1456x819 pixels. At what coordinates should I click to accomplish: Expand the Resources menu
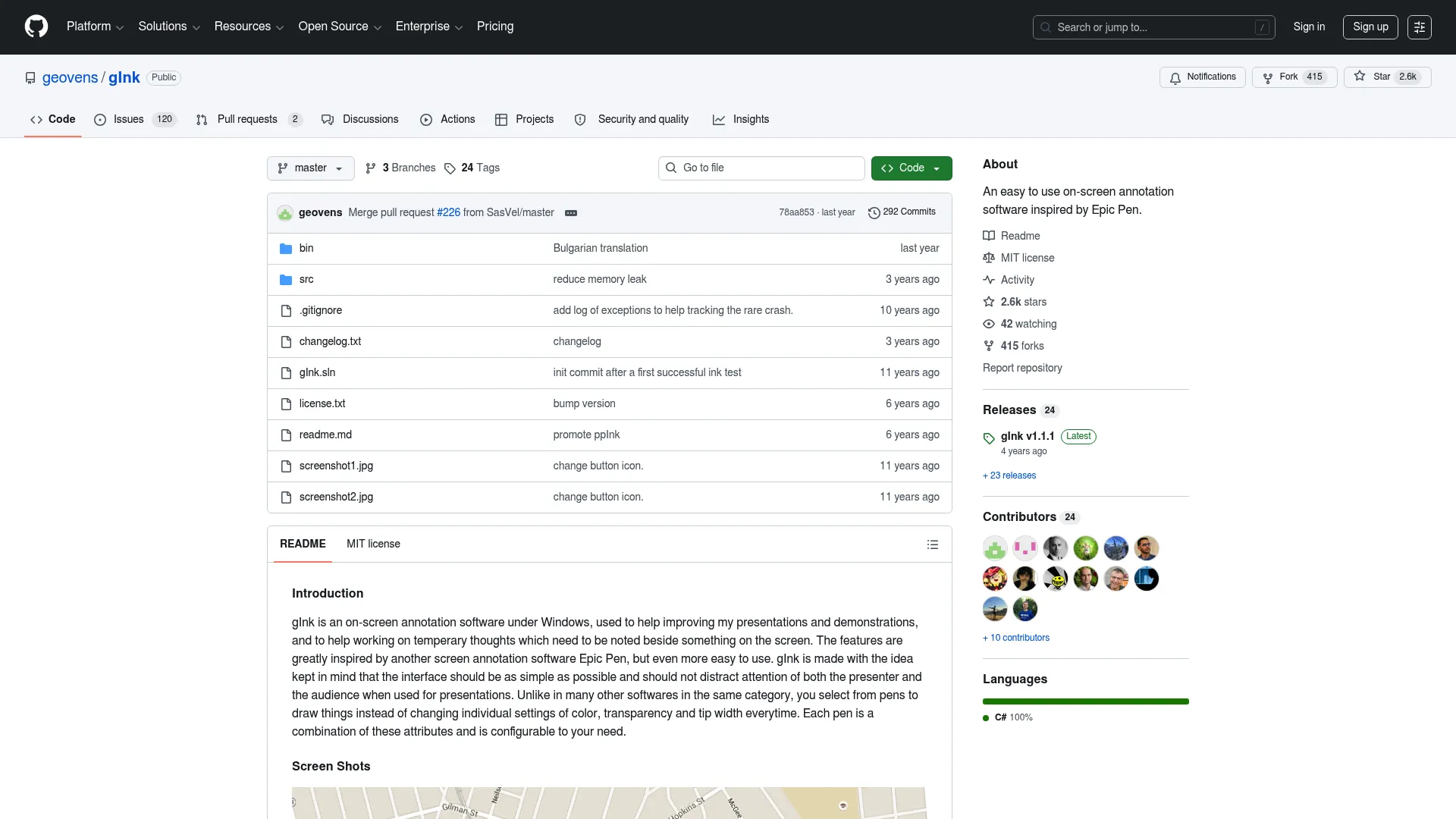tap(249, 27)
